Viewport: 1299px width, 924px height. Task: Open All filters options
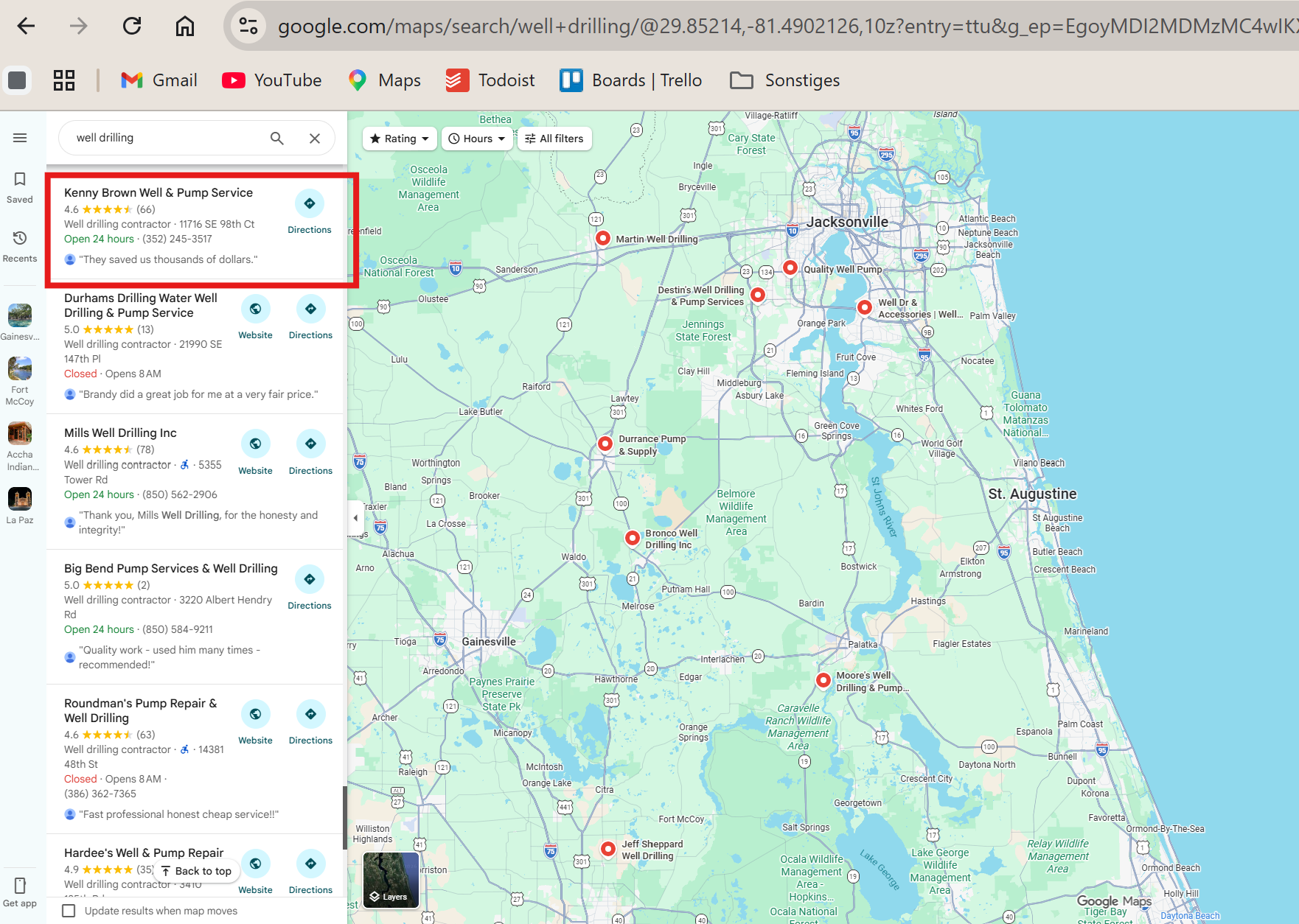(x=554, y=138)
